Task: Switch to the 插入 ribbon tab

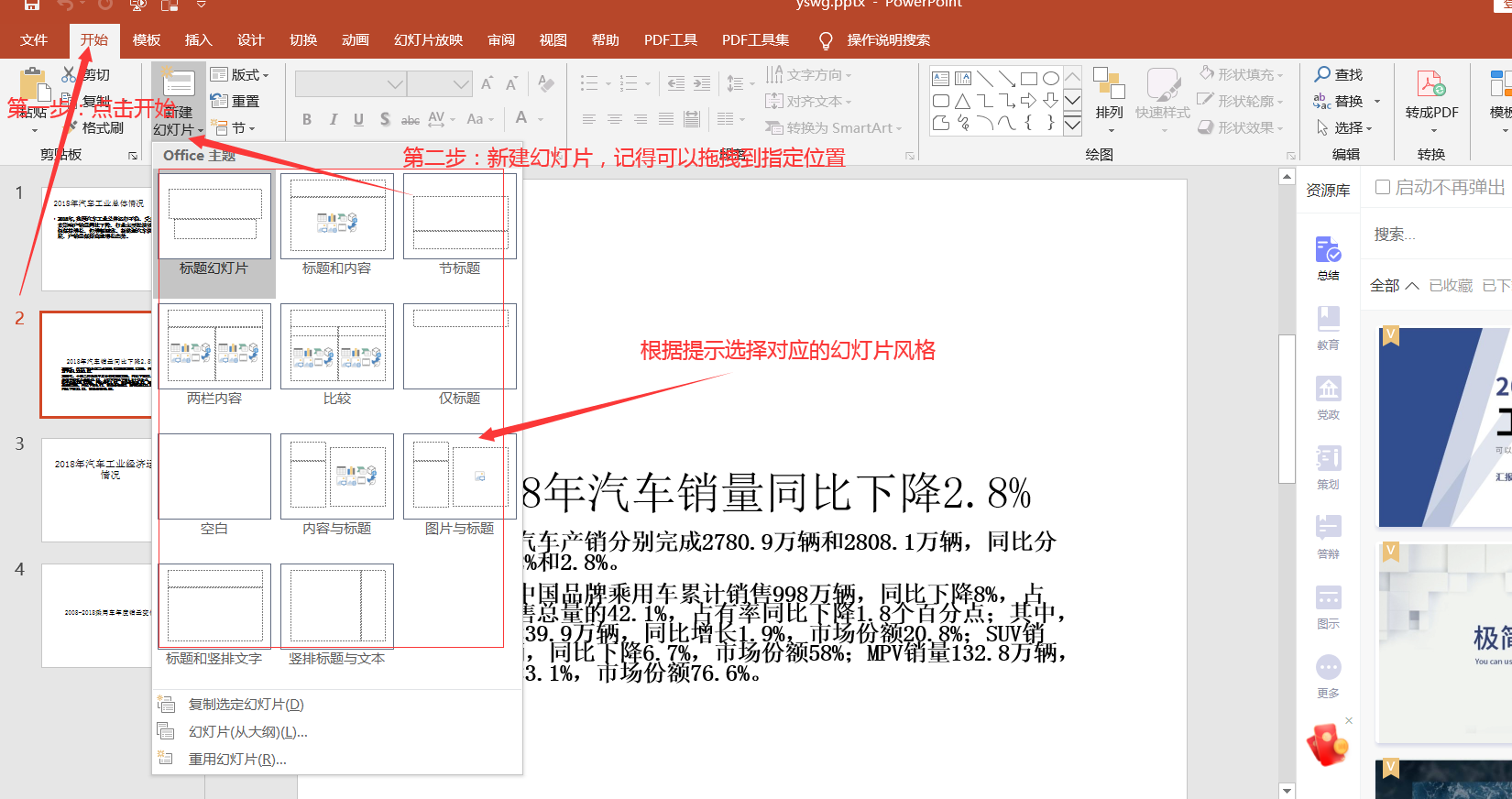Action: tap(198, 40)
